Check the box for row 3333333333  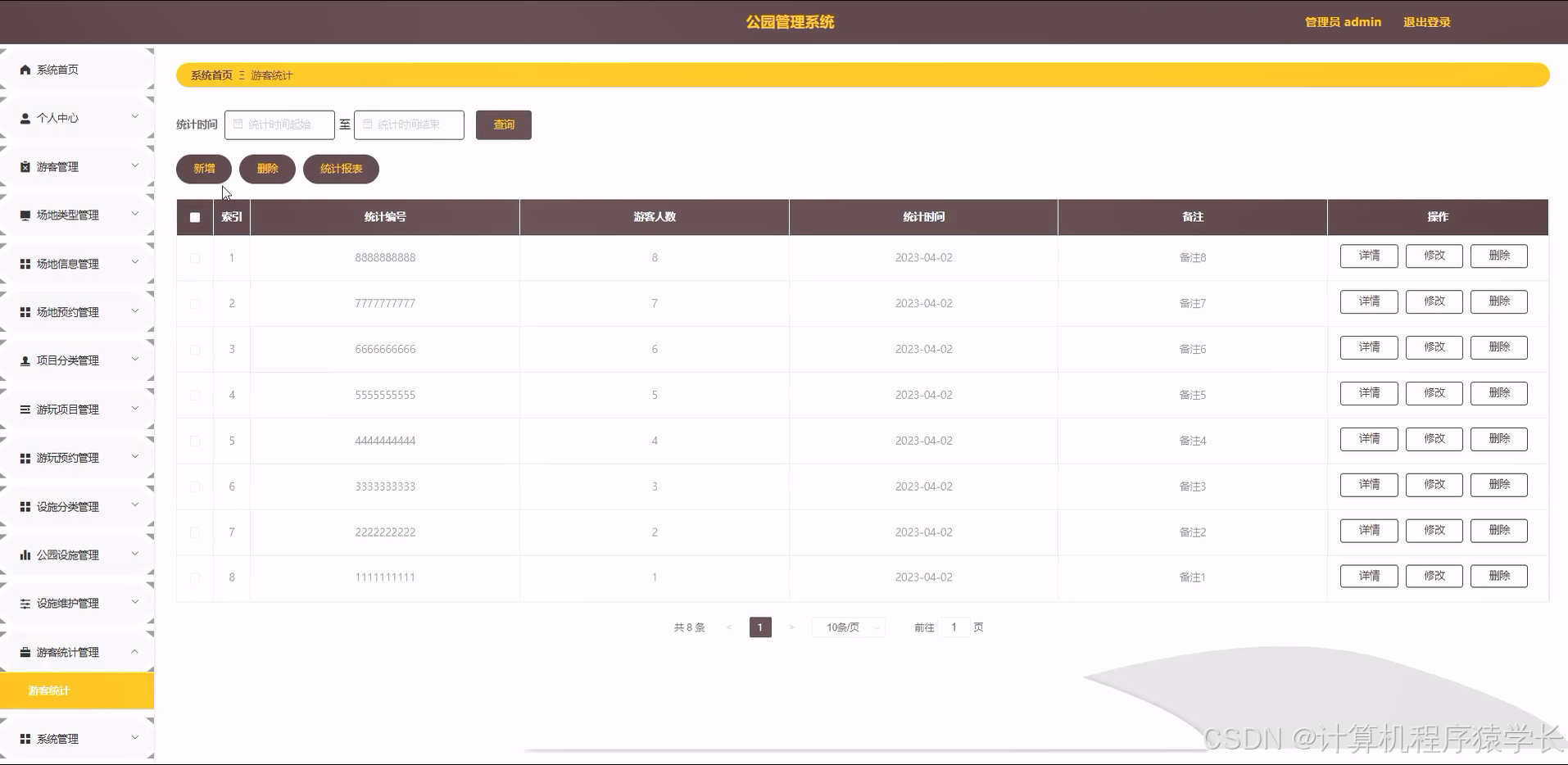pyautogui.click(x=195, y=487)
